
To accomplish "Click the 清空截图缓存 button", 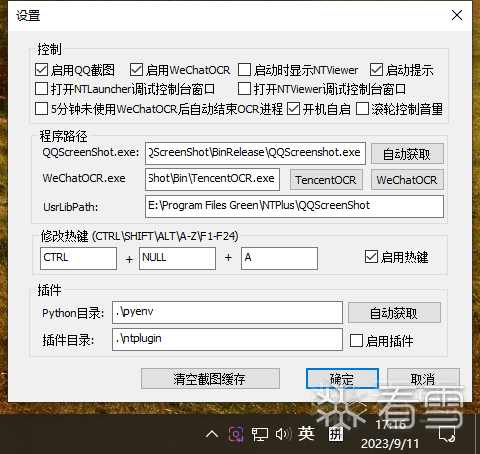I will pyautogui.click(x=210, y=378).
